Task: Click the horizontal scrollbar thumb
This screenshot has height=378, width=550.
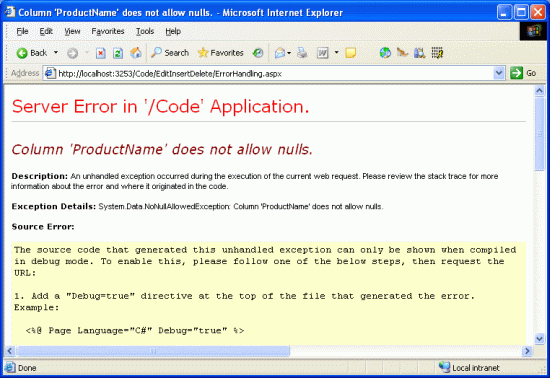Action: click(153, 351)
